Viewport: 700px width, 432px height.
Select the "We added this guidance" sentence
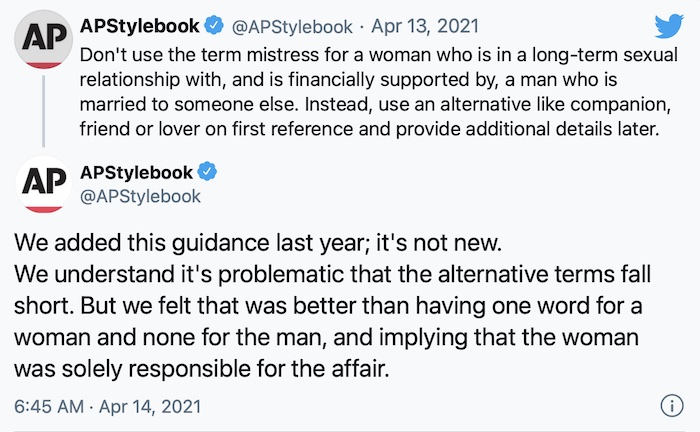[258, 243]
